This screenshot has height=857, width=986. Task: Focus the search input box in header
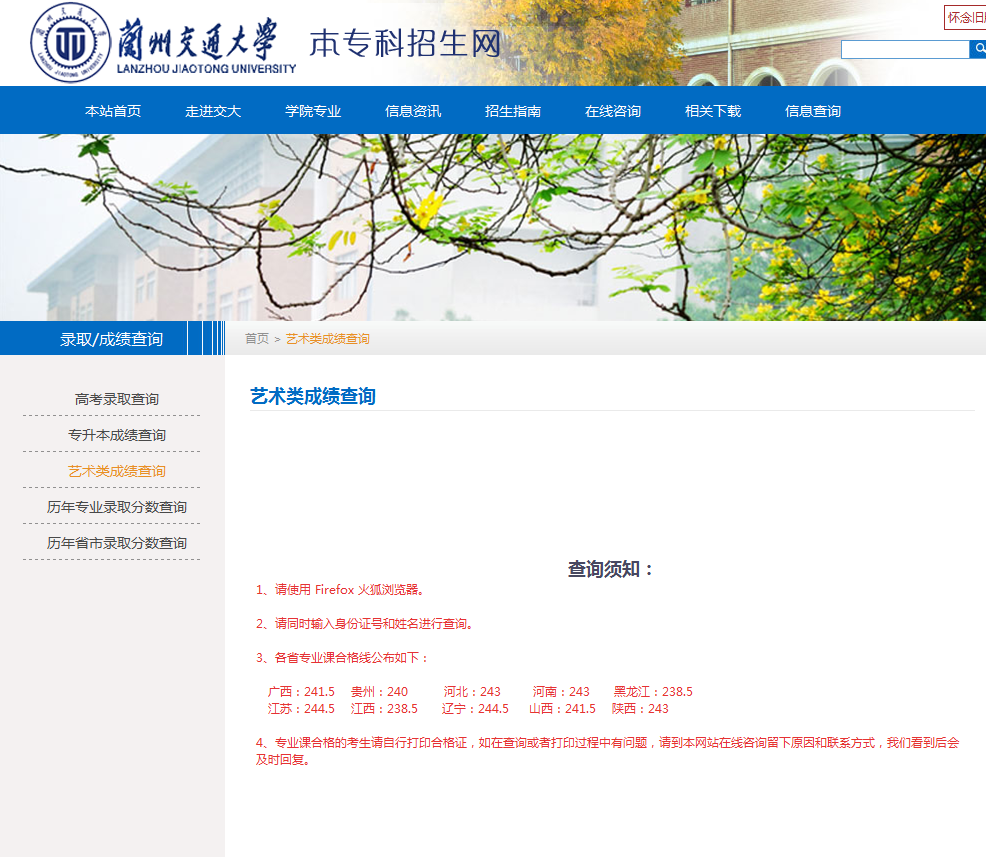(x=905, y=49)
